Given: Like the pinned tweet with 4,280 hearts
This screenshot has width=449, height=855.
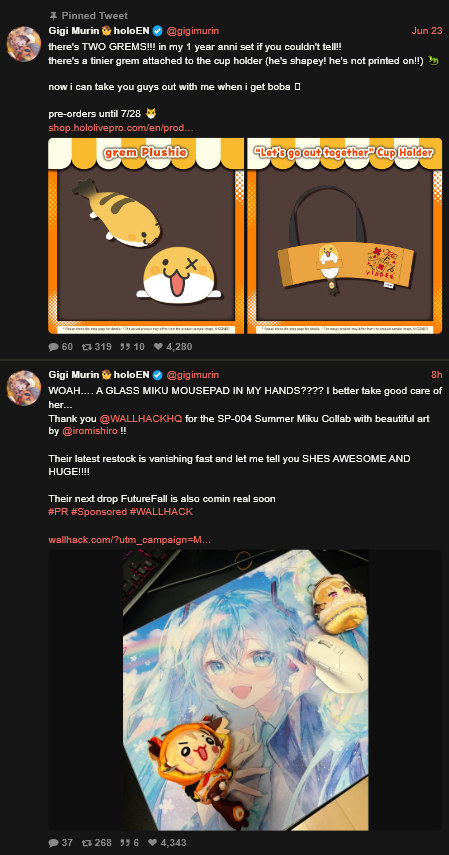Looking at the screenshot, I should [x=158, y=346].
